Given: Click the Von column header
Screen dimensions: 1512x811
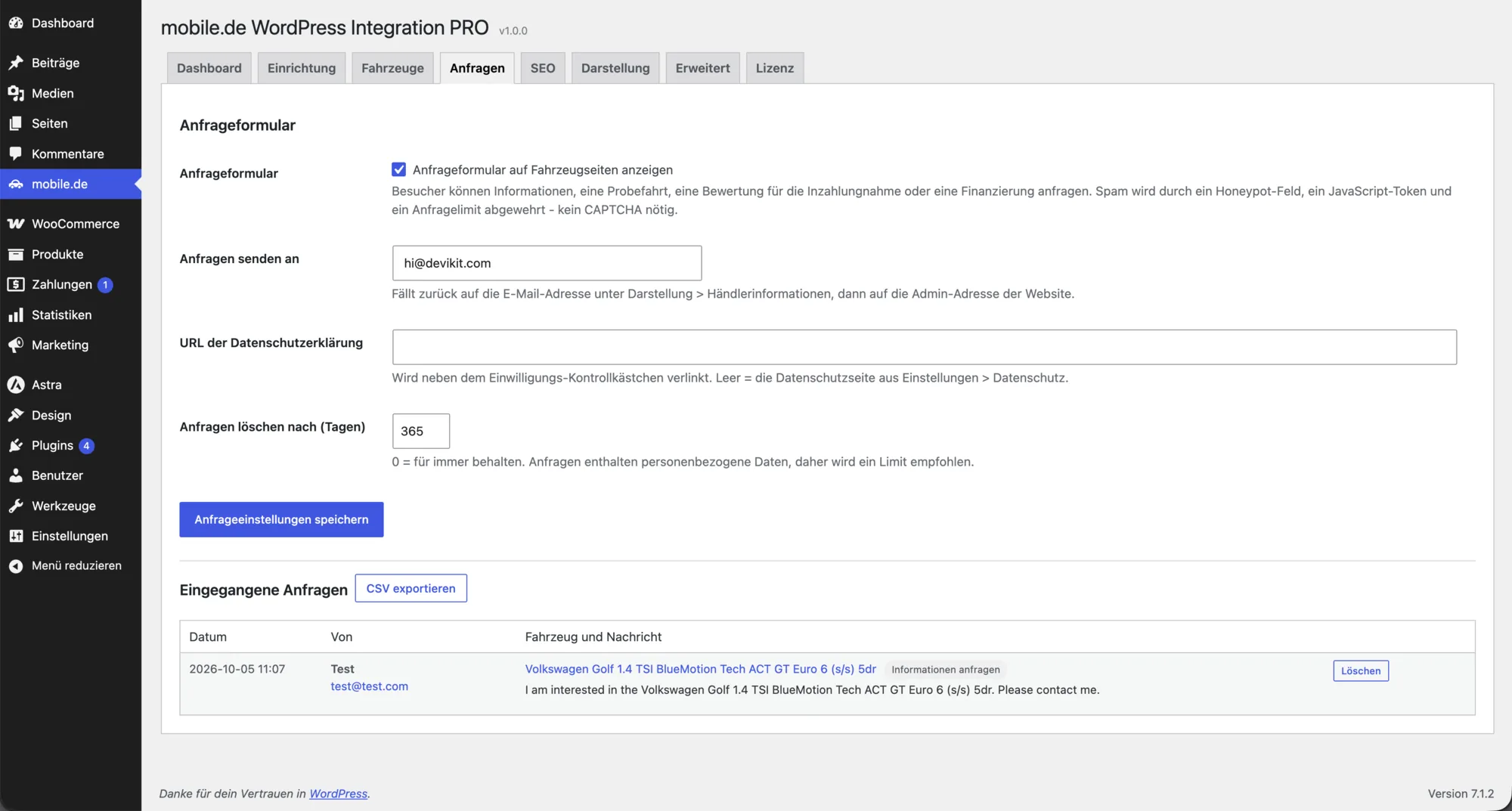Looking at the screenshot, I should pyautogui.click(x=342, y=637).
